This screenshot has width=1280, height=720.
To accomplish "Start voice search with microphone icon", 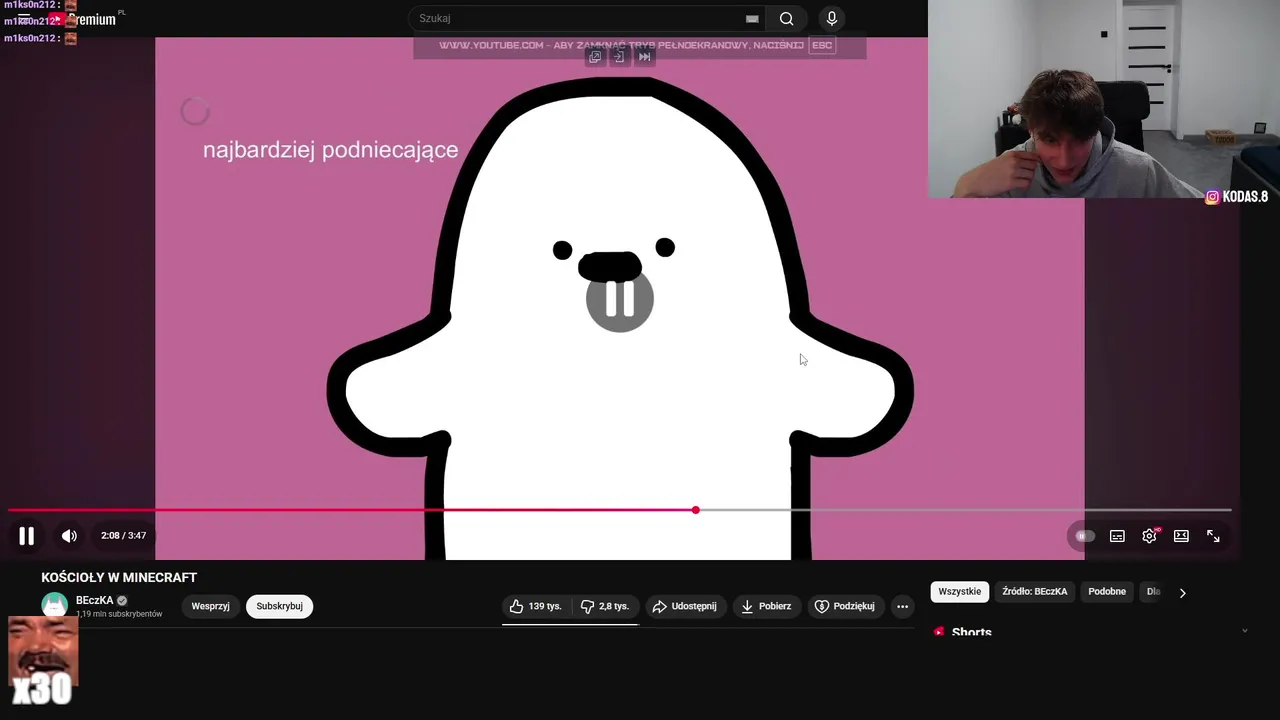I will [x=831, y=18].
